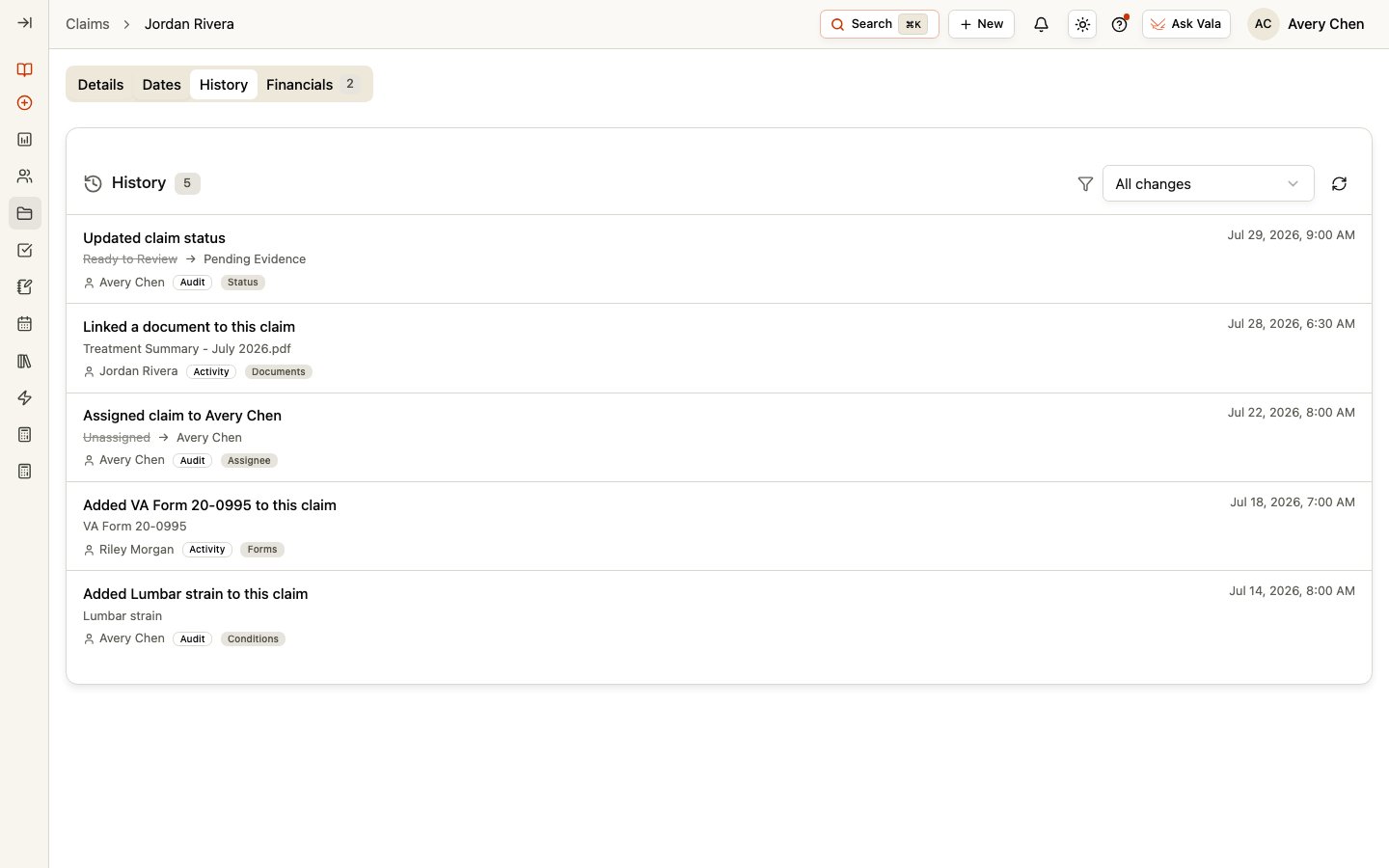
Task: Open the calendar sidebar icon
Action: (x=25, y=324)
